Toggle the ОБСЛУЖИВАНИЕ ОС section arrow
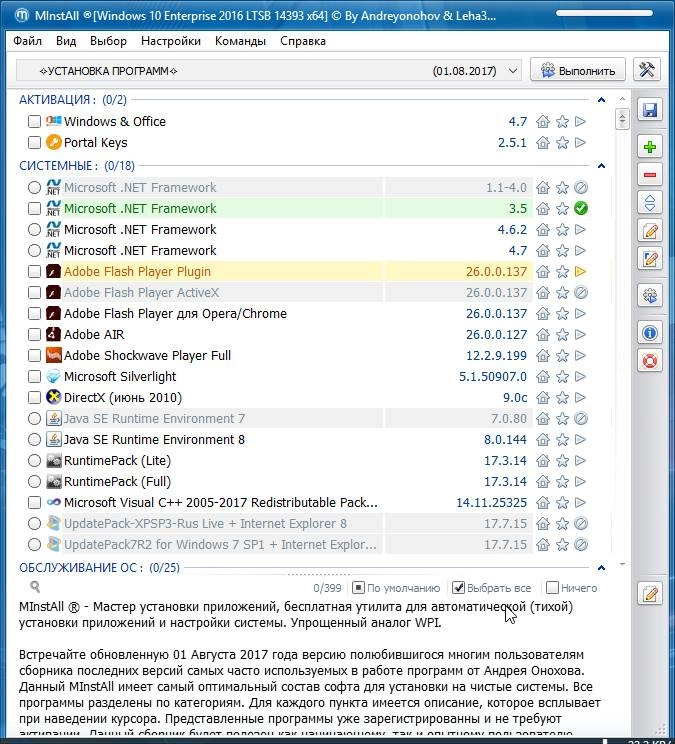 [601, 568]
